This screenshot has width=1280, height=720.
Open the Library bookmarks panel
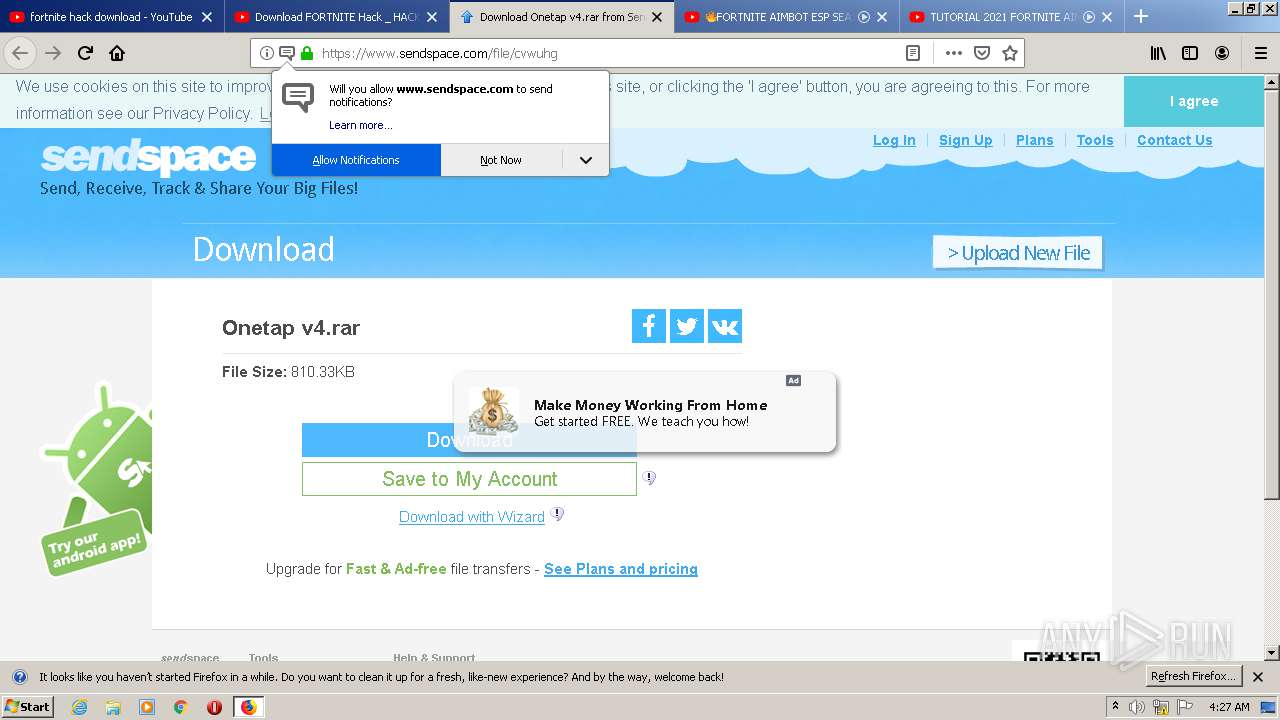(1158, 53)
